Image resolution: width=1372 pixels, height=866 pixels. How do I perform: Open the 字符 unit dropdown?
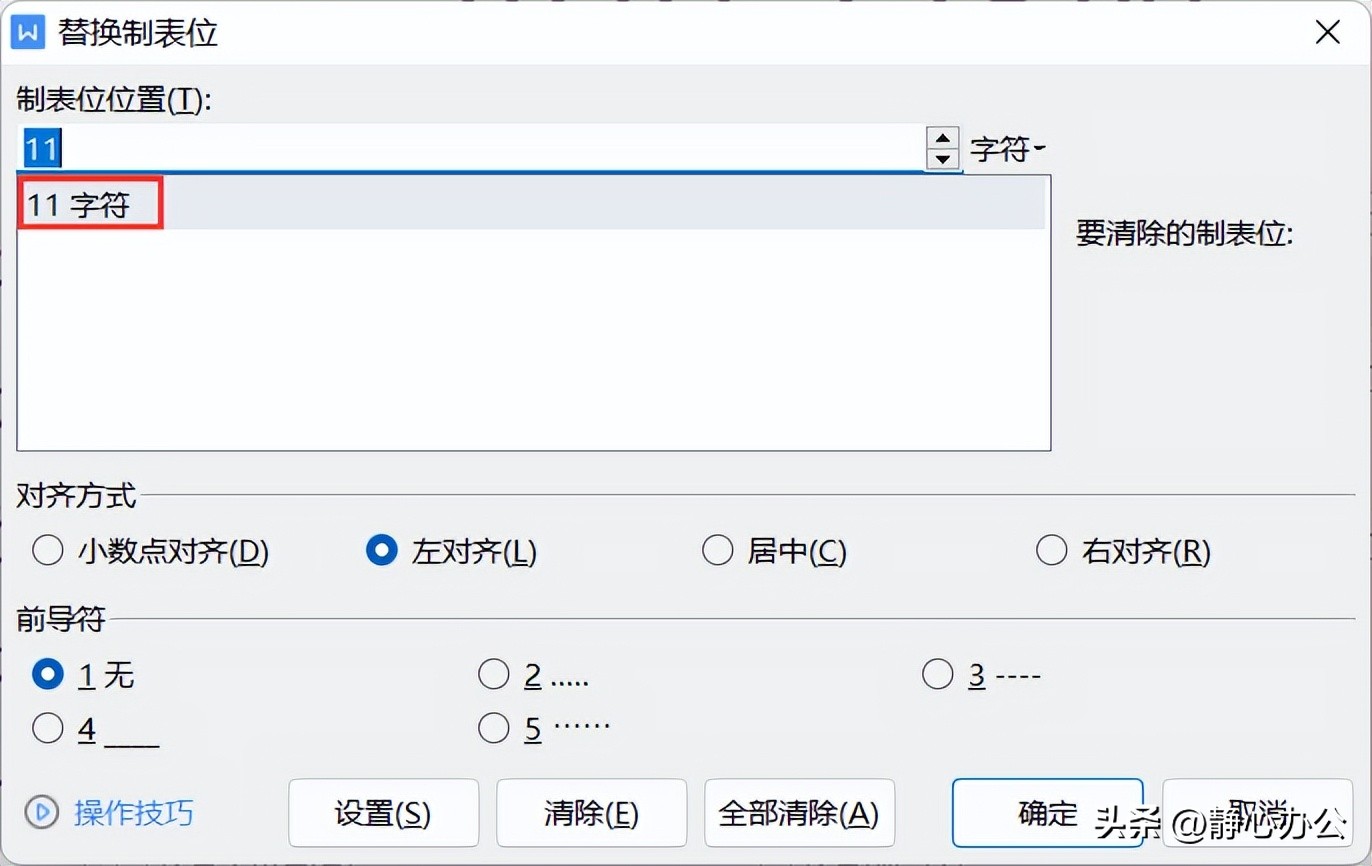coord(1007,150)
